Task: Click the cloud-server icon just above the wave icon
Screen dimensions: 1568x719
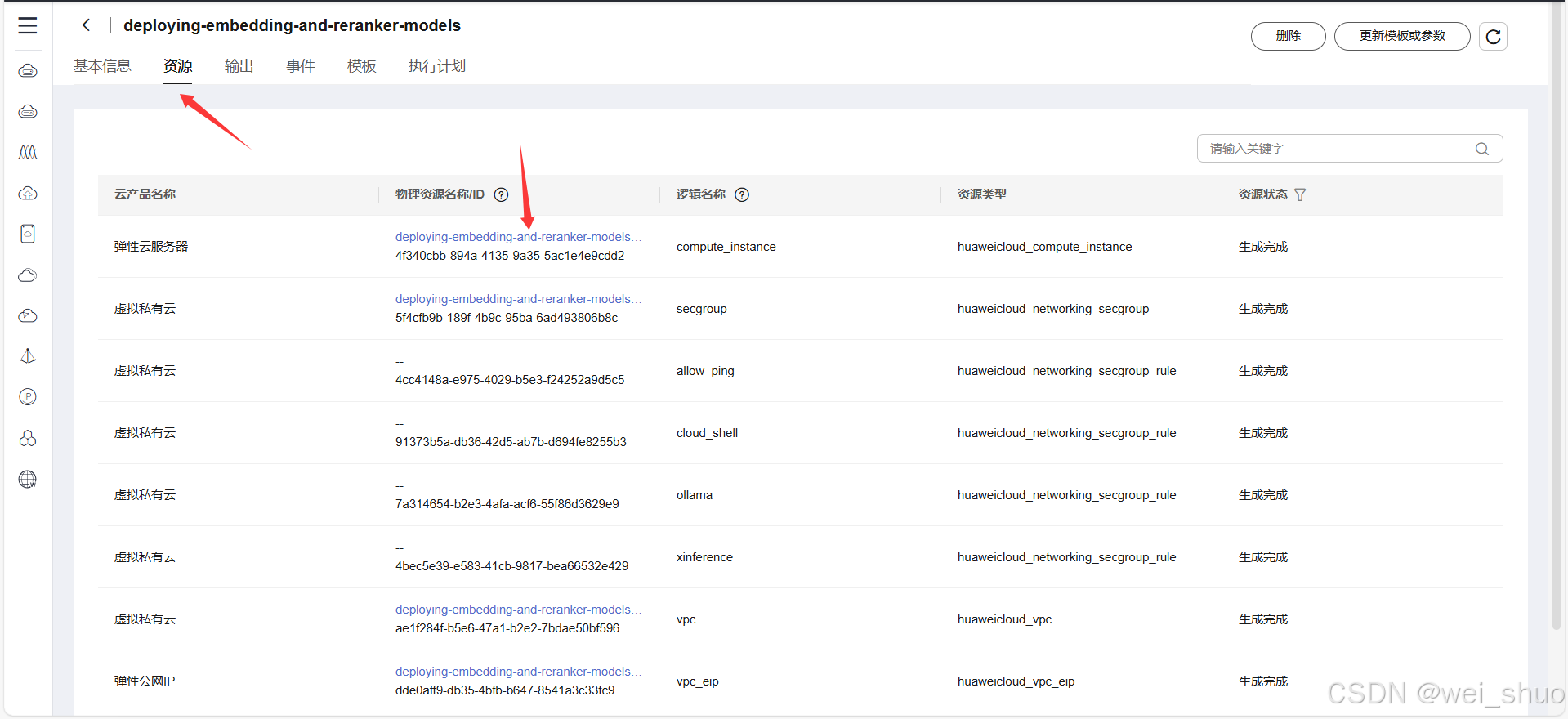Action: 28,111
